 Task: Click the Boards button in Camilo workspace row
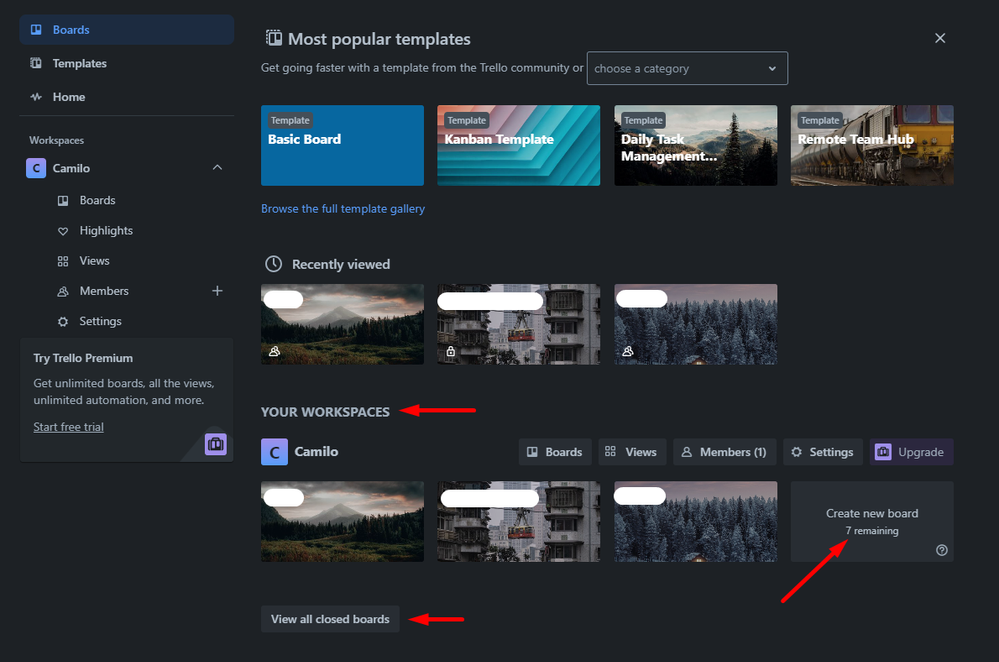[x=555, y=452]
